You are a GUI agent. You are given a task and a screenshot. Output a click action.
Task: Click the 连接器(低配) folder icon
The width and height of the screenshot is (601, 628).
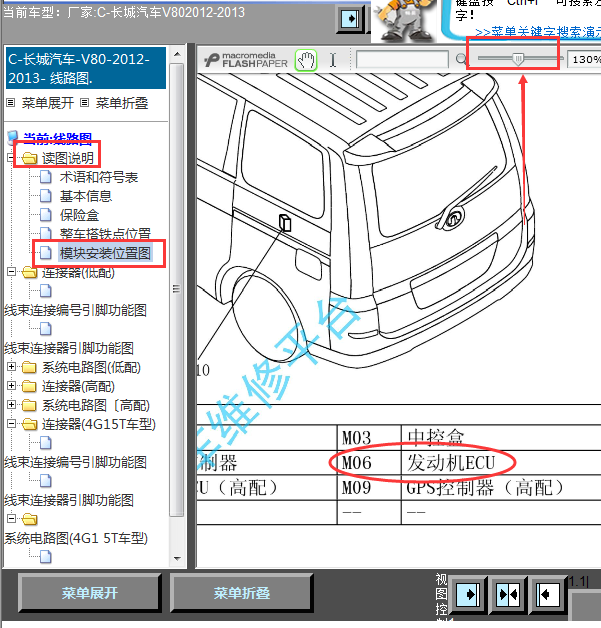pos(29,272)
